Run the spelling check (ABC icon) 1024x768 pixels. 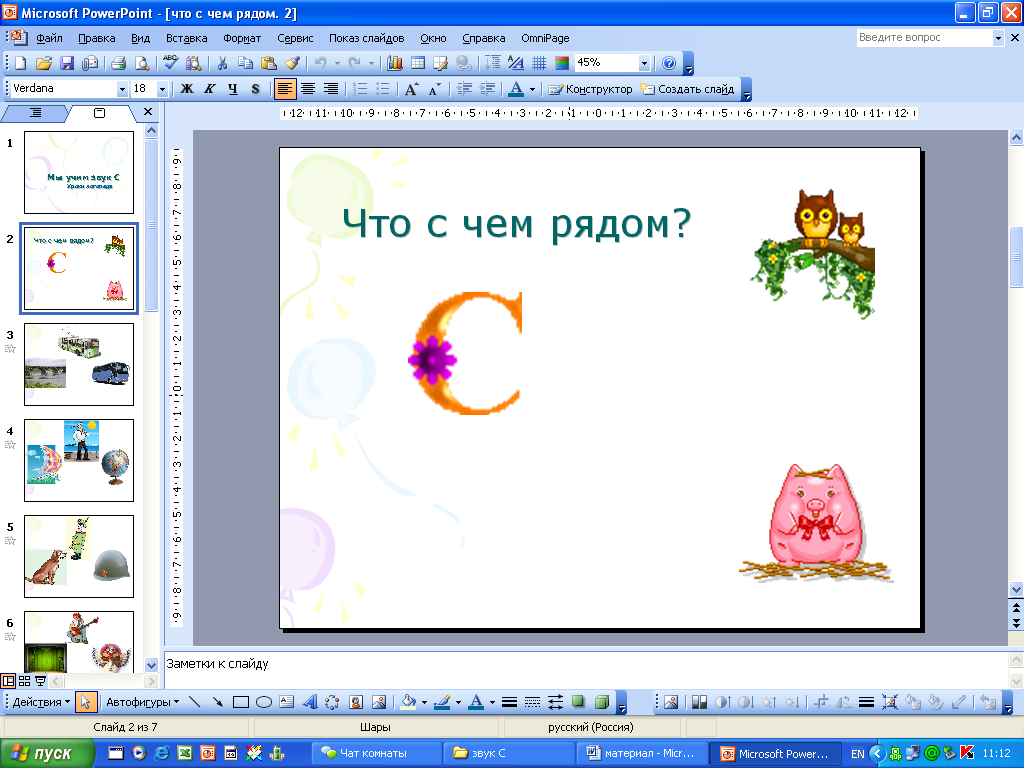[170, 63]
